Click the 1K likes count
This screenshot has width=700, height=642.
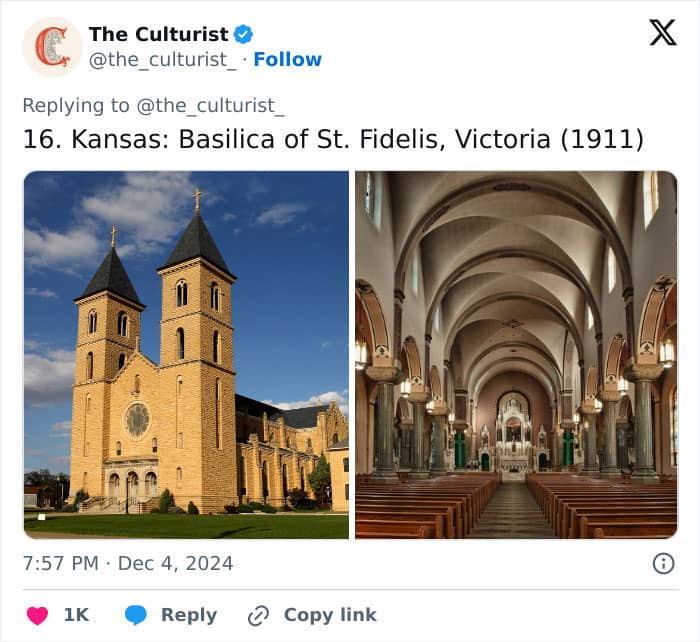[x=76, y=615]
